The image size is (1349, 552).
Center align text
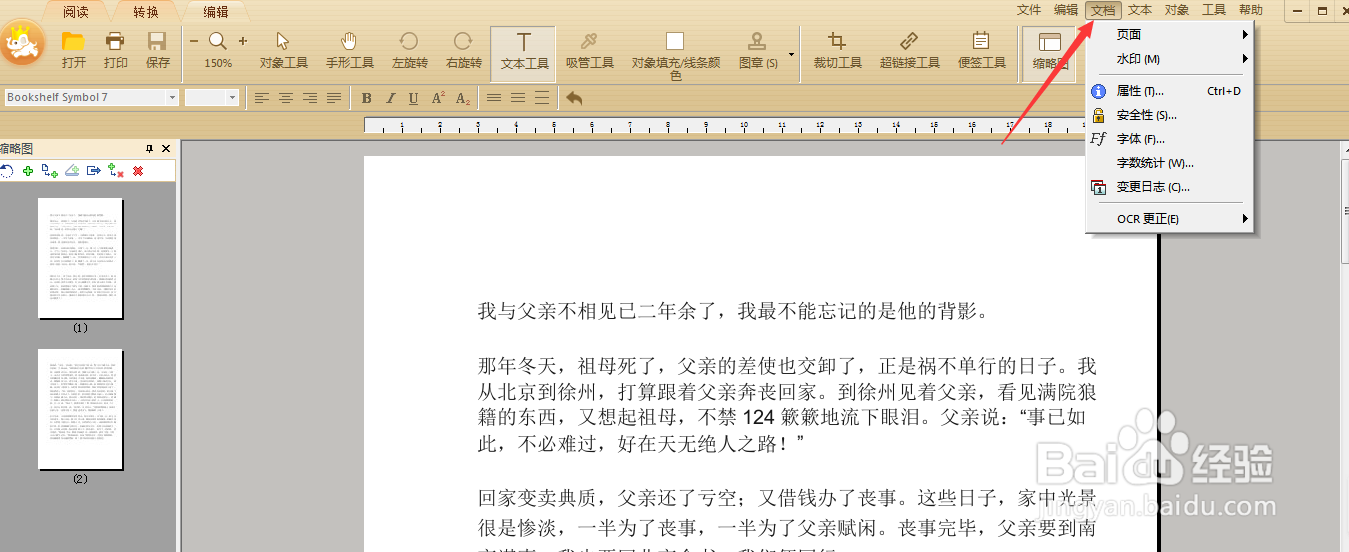[x=286, y=98]
